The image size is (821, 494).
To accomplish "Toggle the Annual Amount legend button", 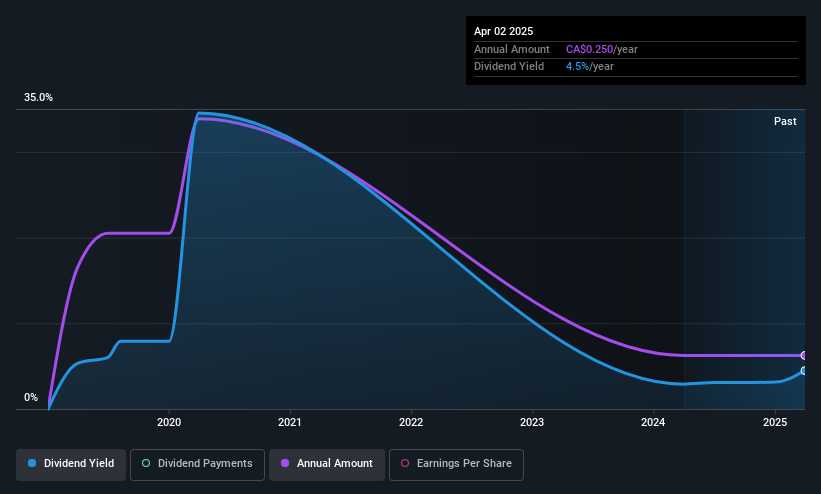I will click(327, 464).
